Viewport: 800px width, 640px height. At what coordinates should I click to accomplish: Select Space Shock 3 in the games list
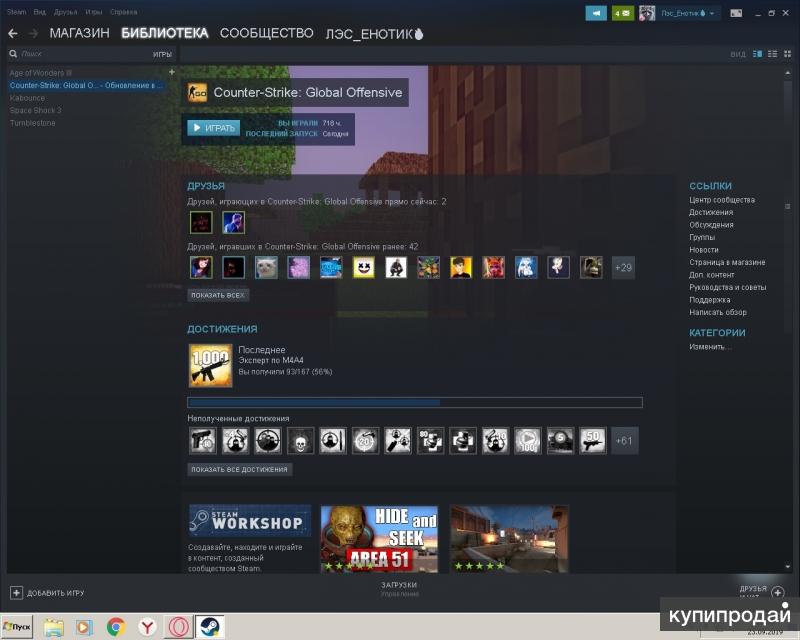[35, 110]
